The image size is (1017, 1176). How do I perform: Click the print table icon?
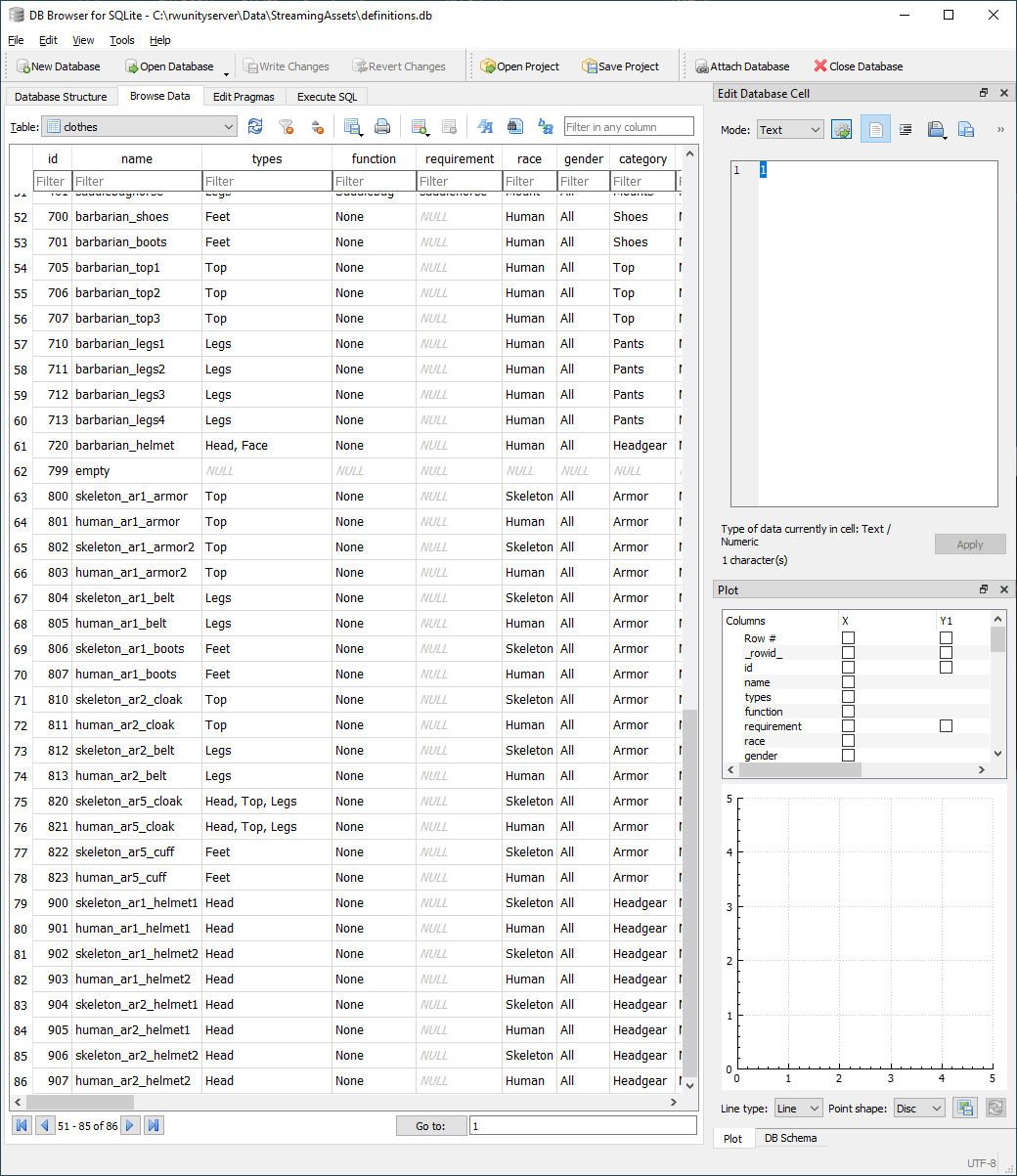coord(382,127)
